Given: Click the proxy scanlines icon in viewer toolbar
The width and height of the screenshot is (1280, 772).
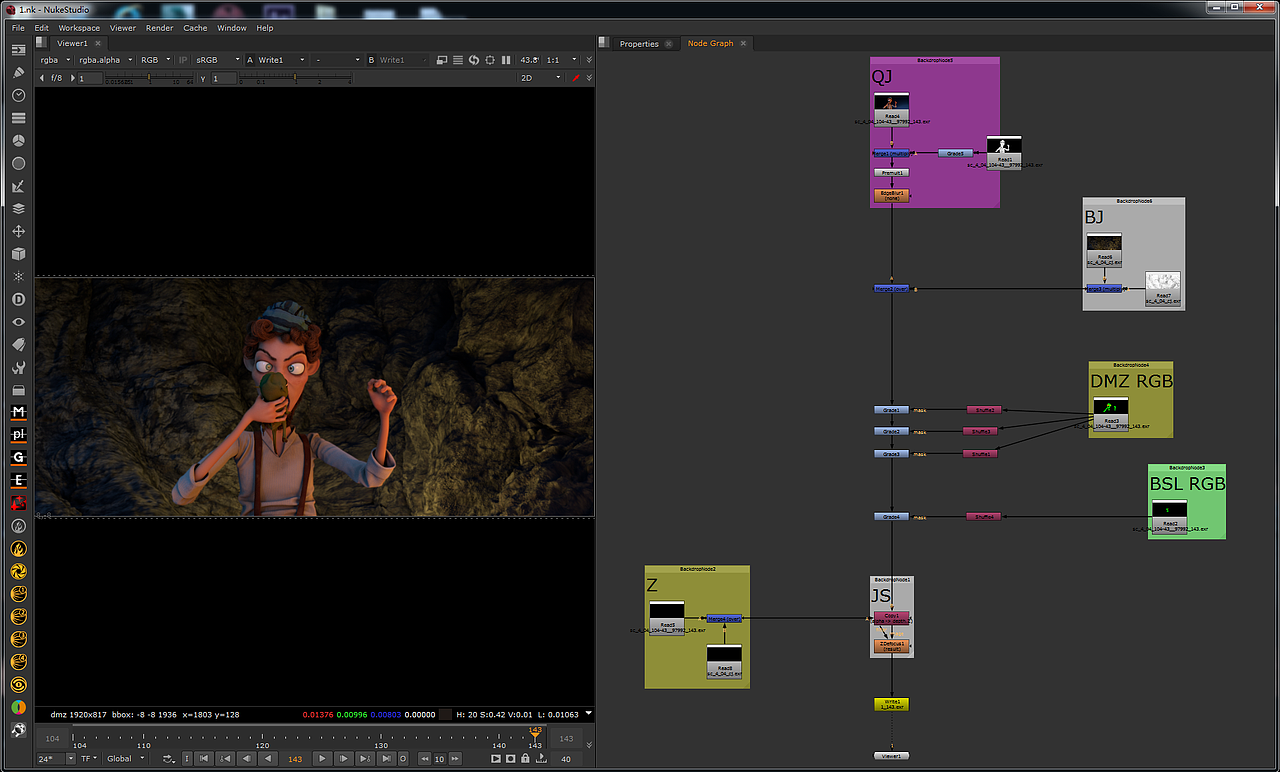Looking at the screenshot, I should (458, 60).
